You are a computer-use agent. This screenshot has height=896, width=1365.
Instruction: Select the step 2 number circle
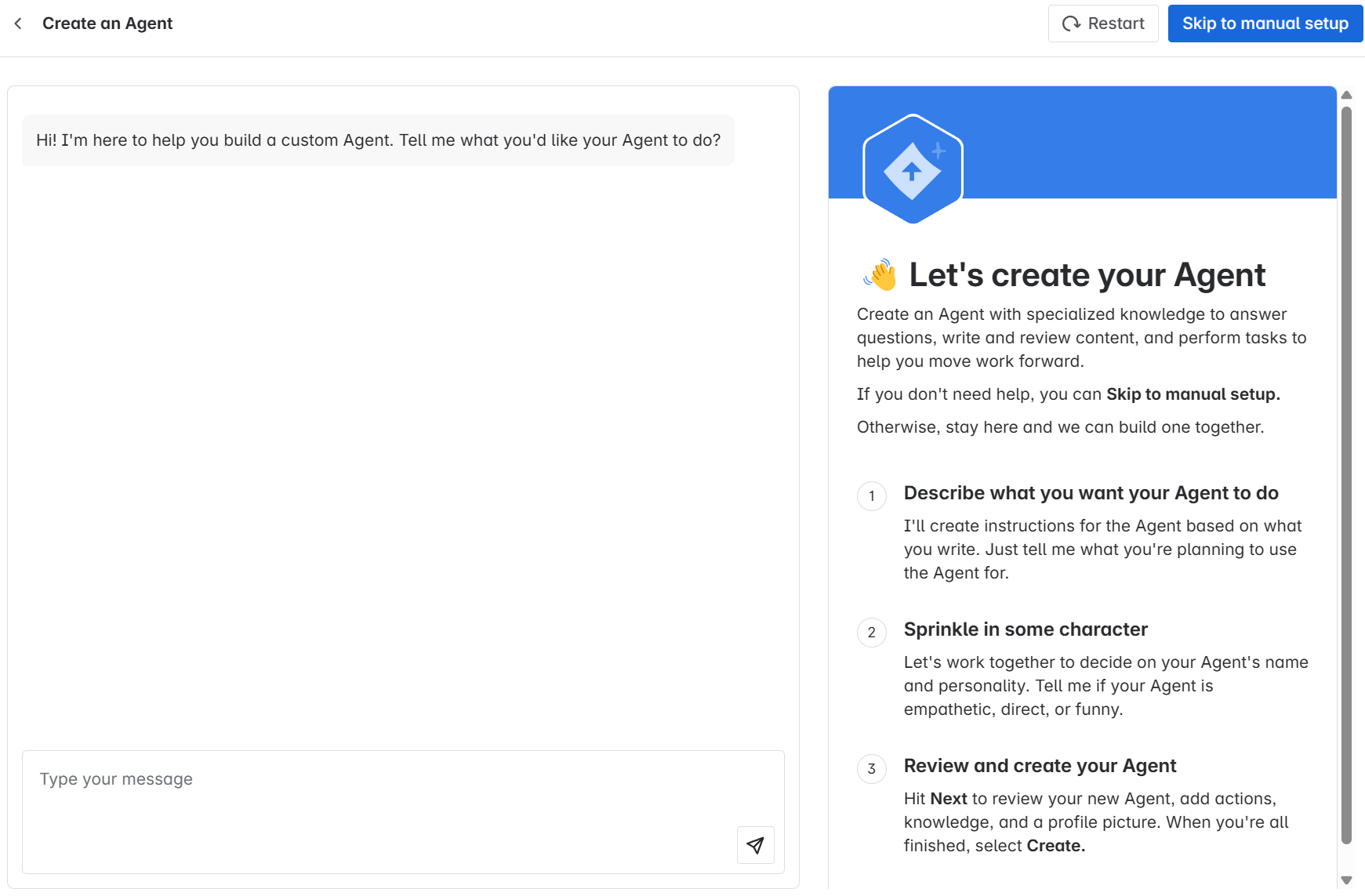coord(872,633)
